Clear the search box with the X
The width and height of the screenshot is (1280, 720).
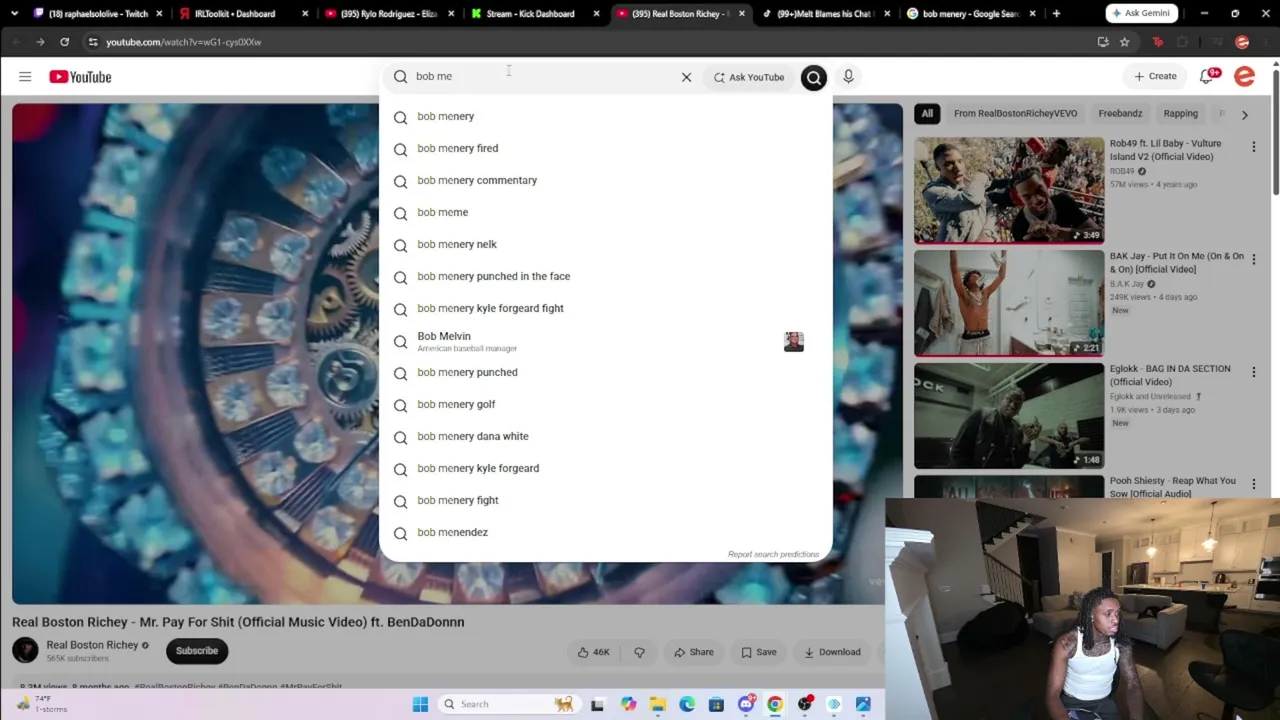coord(686,77)
